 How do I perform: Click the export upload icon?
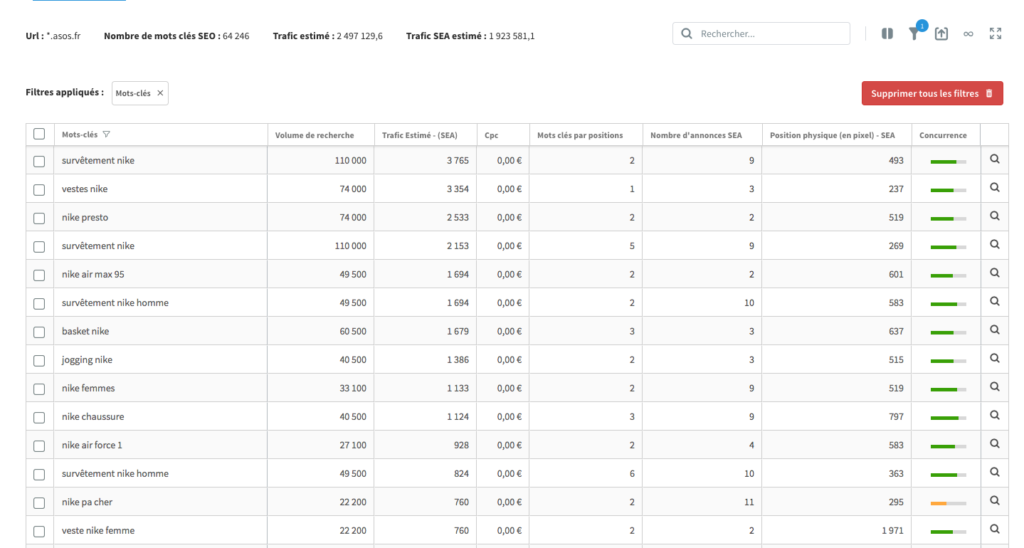(x=941, y=34)
